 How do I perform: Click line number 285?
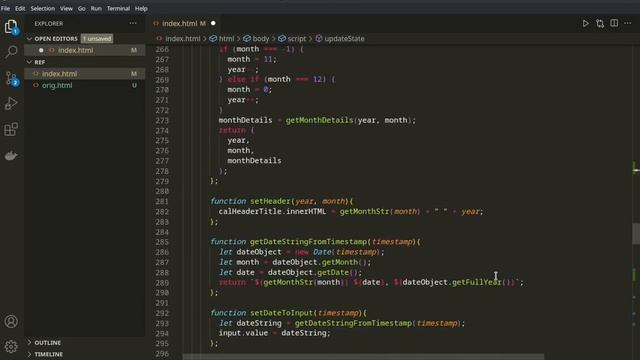[x=162, y=242]
